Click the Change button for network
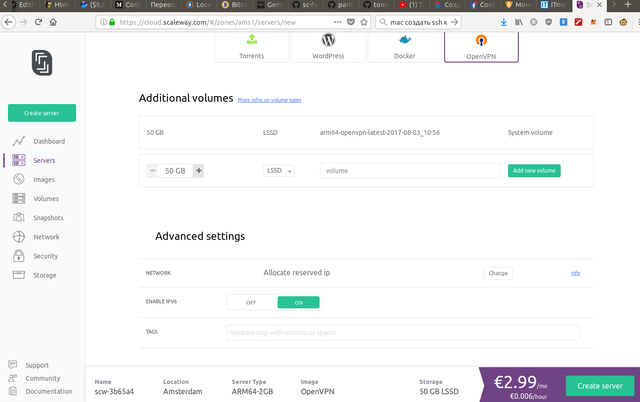 (x=498, y=273)
